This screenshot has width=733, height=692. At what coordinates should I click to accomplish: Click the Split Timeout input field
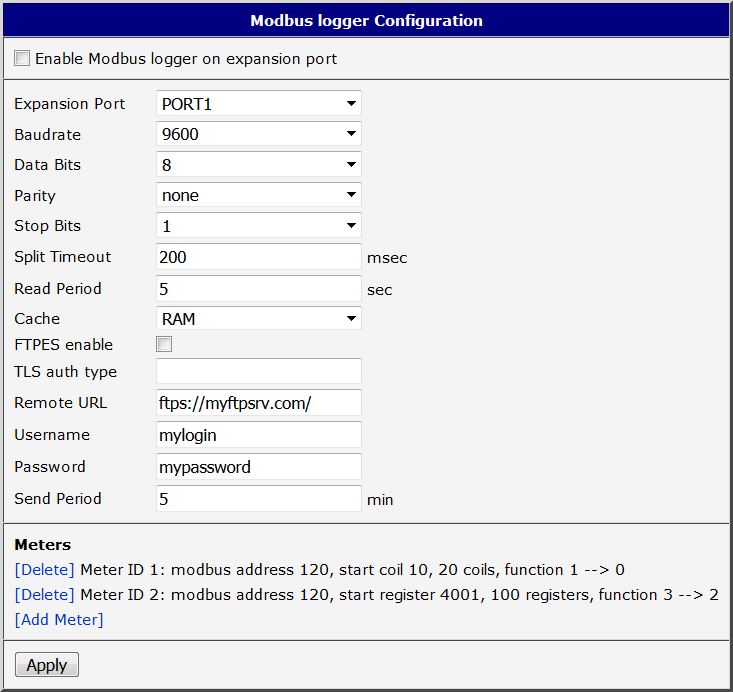pyautogui.click(x=259, y=256)
